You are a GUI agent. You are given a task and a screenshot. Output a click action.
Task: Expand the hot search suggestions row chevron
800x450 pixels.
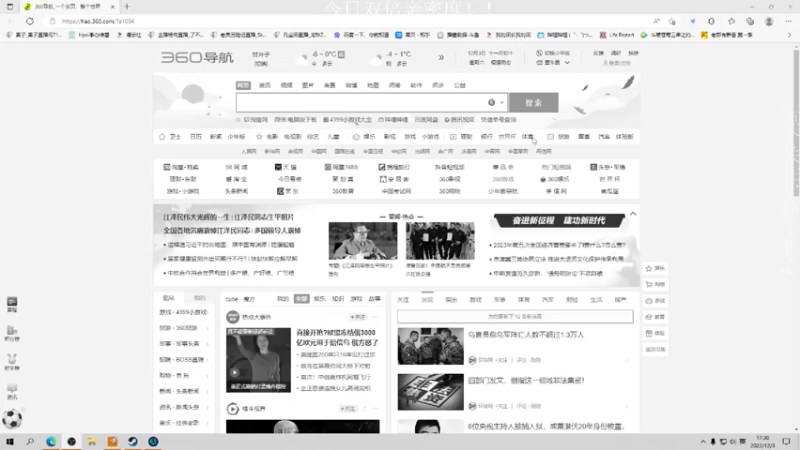[x=555, y=120]
